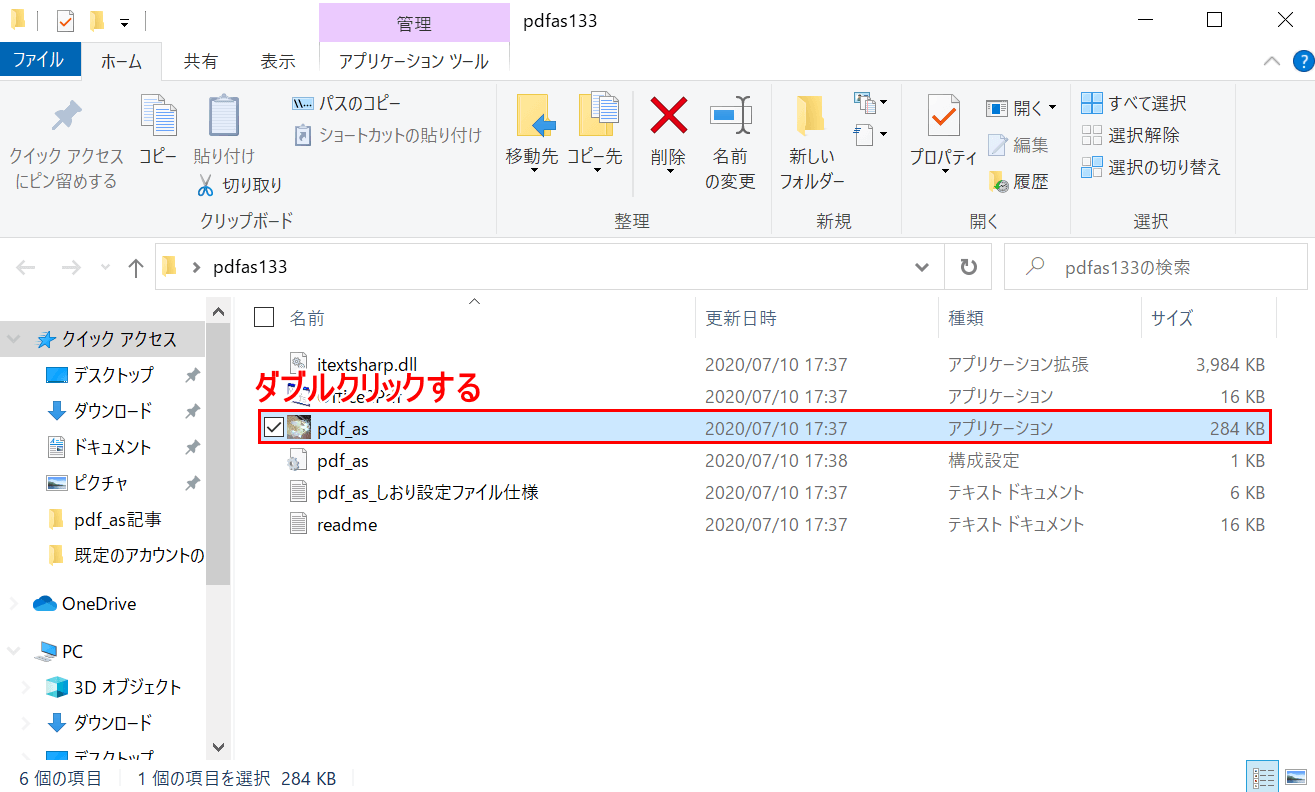
Task: Click Select all (すべて選択)
Action: click(1134, 104)
